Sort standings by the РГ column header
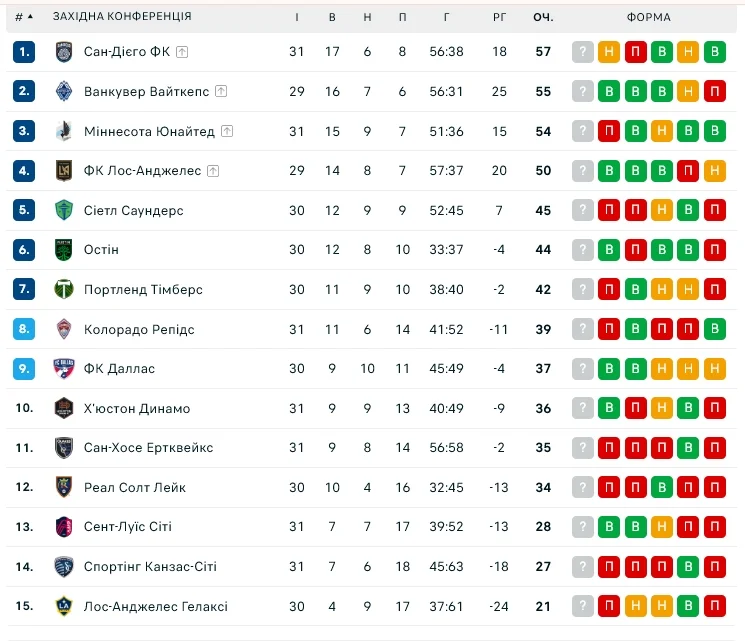745x641 pixels. click(x=500, y=17)
